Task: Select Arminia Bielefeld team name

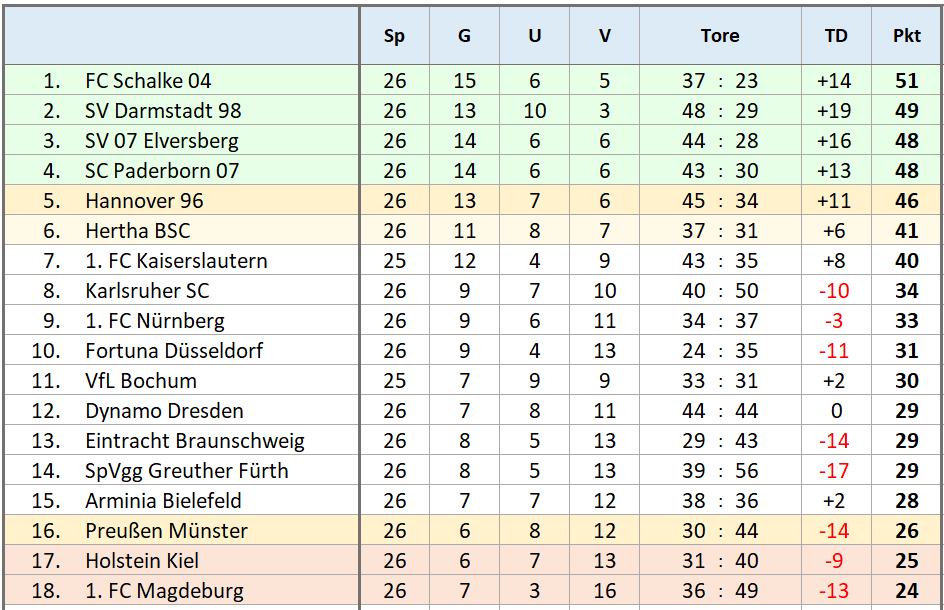Action: 163,501
